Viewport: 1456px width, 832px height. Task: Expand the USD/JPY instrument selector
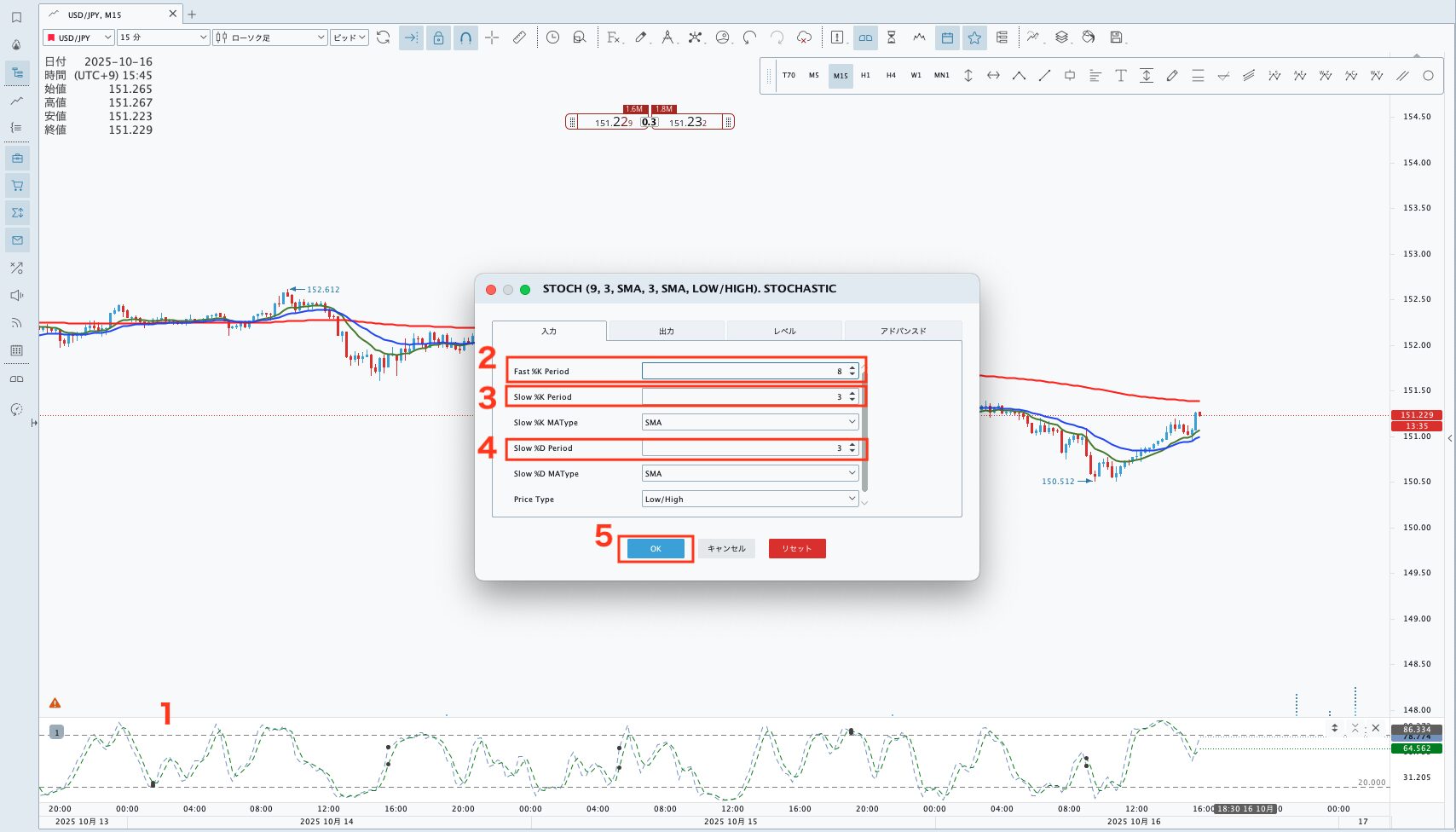coord(78,38)
